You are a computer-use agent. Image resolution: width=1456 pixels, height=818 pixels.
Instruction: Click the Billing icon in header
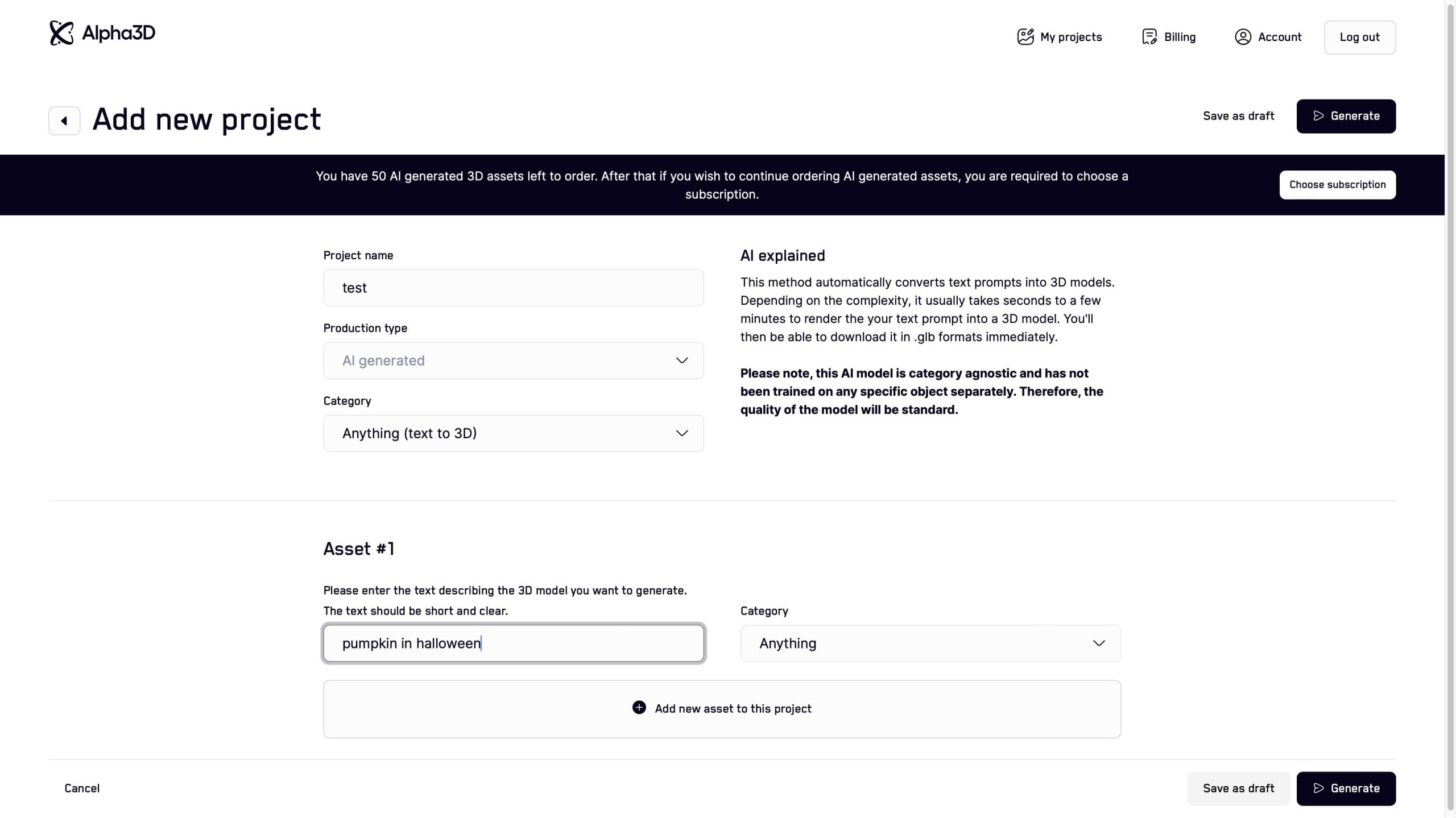click(x=1149, y=37)
